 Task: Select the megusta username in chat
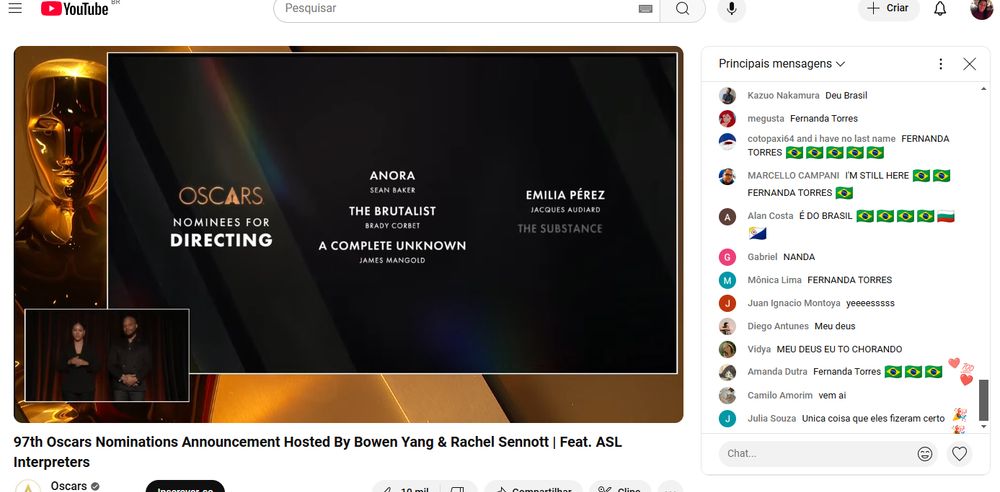tap(766, 119)
